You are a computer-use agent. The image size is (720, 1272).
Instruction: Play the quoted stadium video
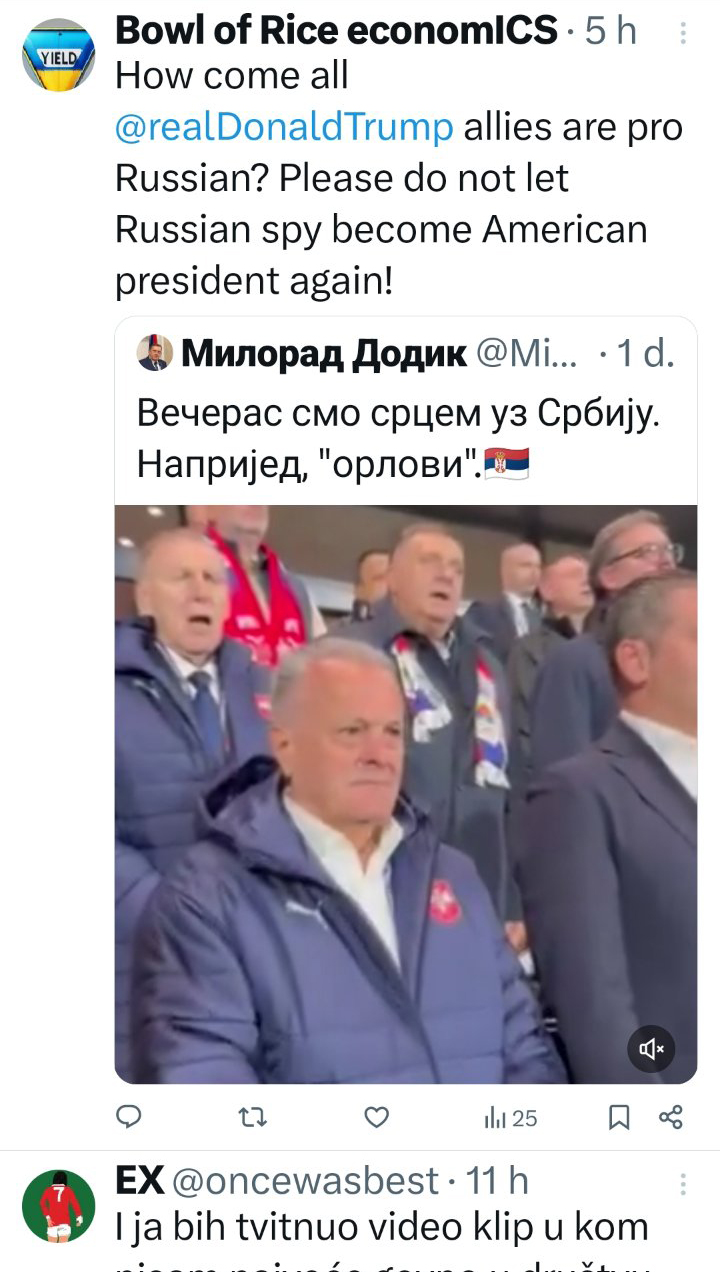point(406,794)
